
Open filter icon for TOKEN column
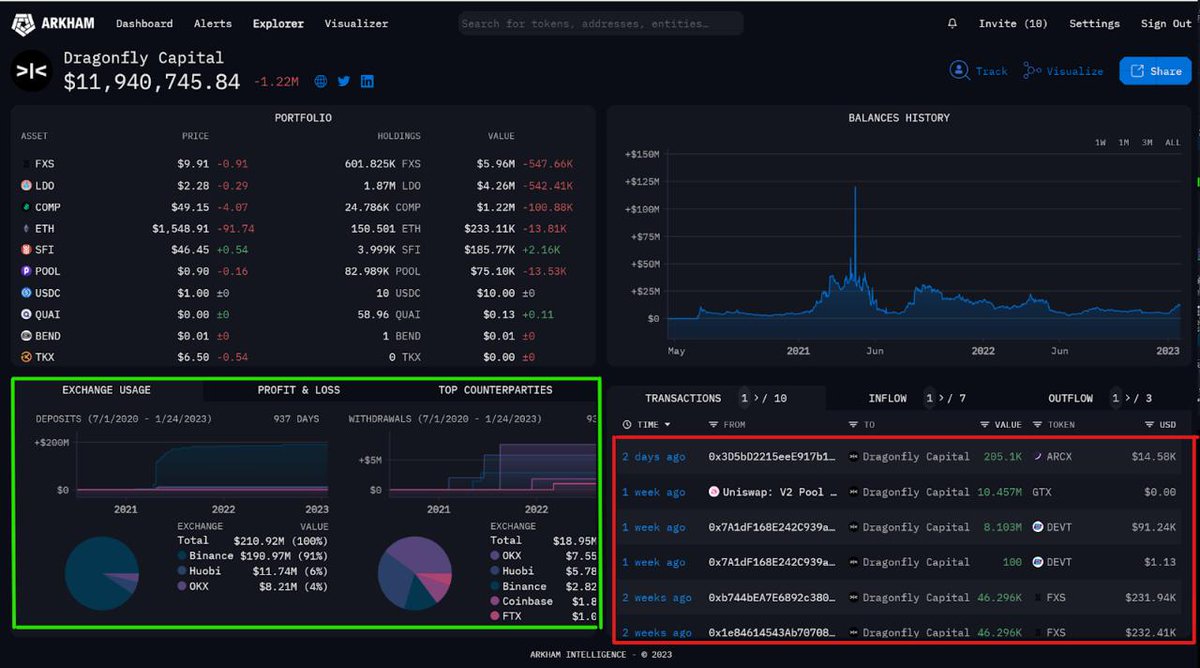click(x=1037, y=425)
